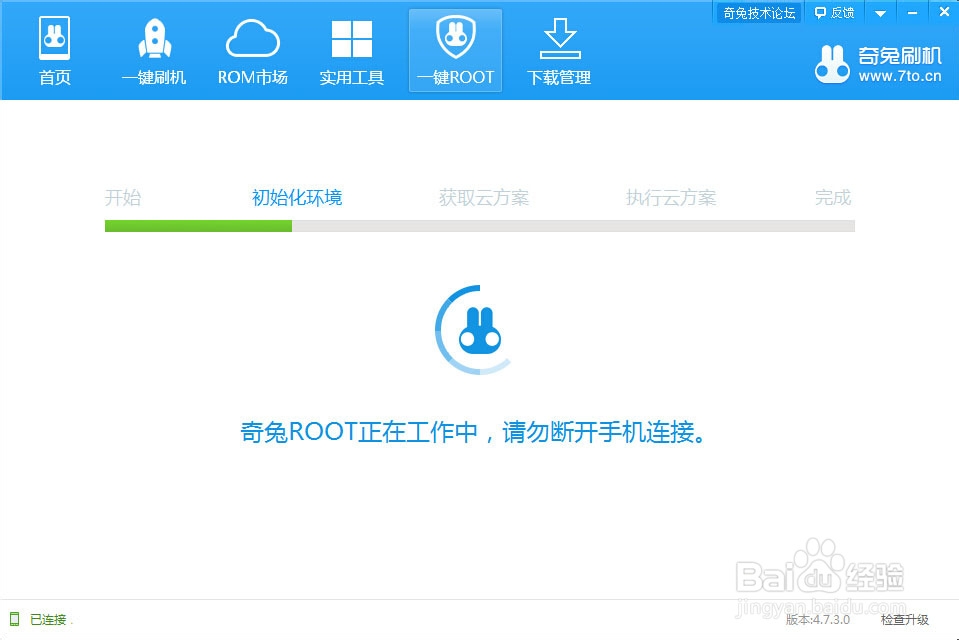Screen dimensions: 959x640
Task: Open the 首页 home phone icon
Action: click(x=54, y=38)
